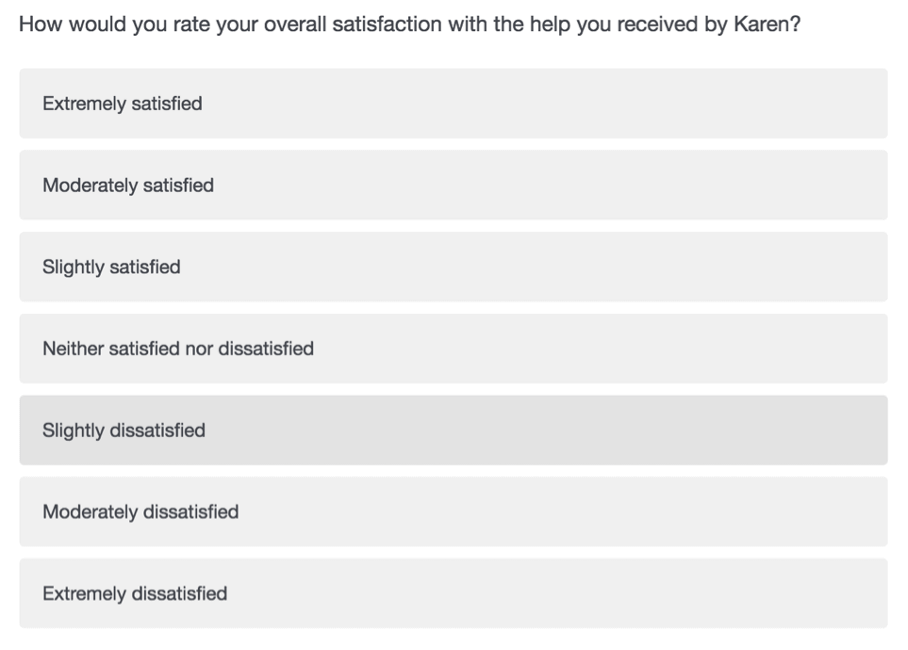Viewport: 908px width, 650px height.
Task: Click the darker gray hovered answer row
Action: [x=453, y=430]
